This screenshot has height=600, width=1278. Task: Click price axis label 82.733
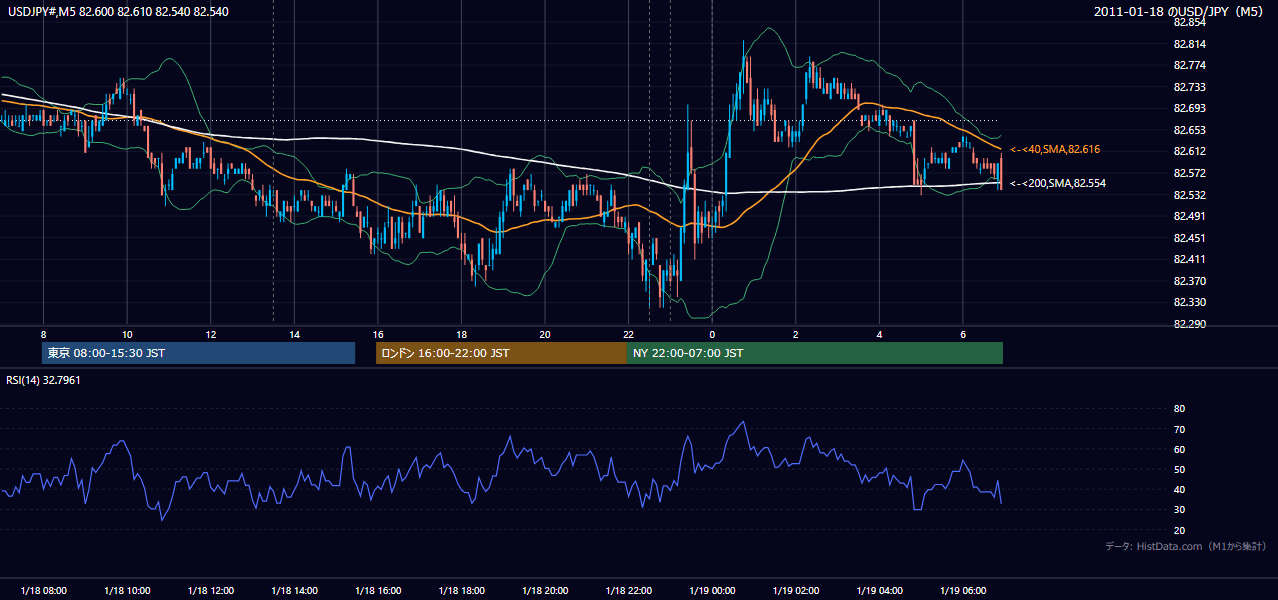(1189, 87)
